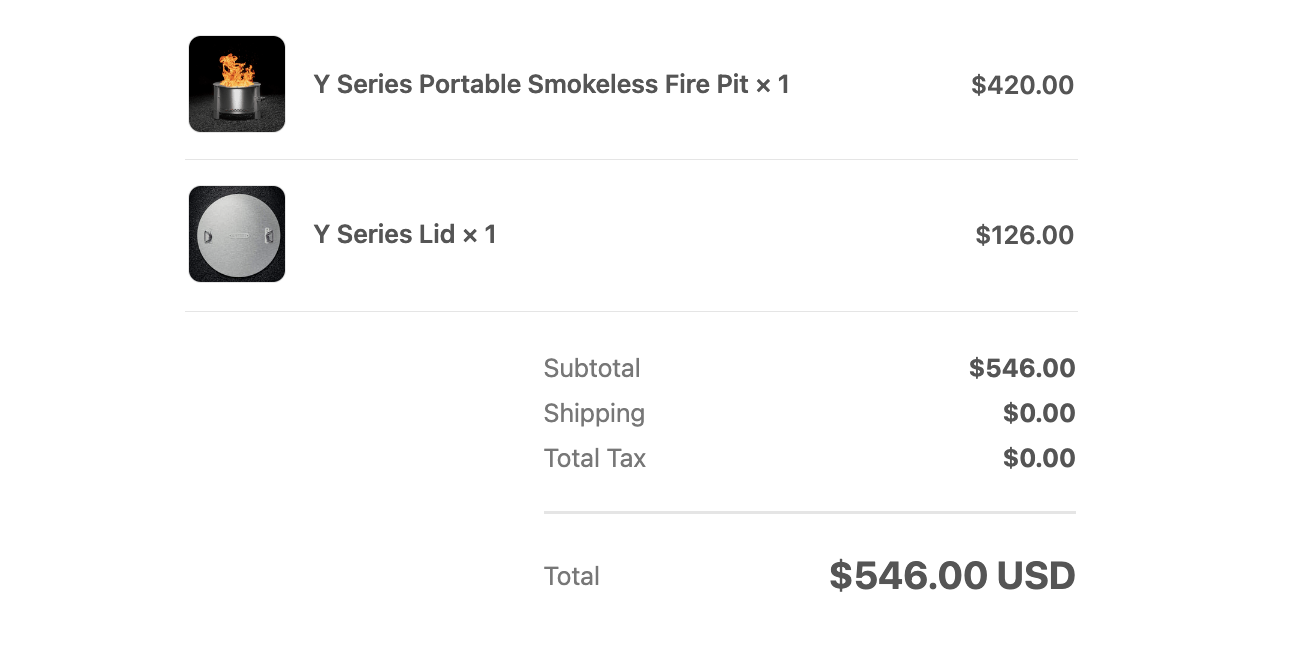
Task: Select the Y Series Lid product name
Action: coord(384,235)
